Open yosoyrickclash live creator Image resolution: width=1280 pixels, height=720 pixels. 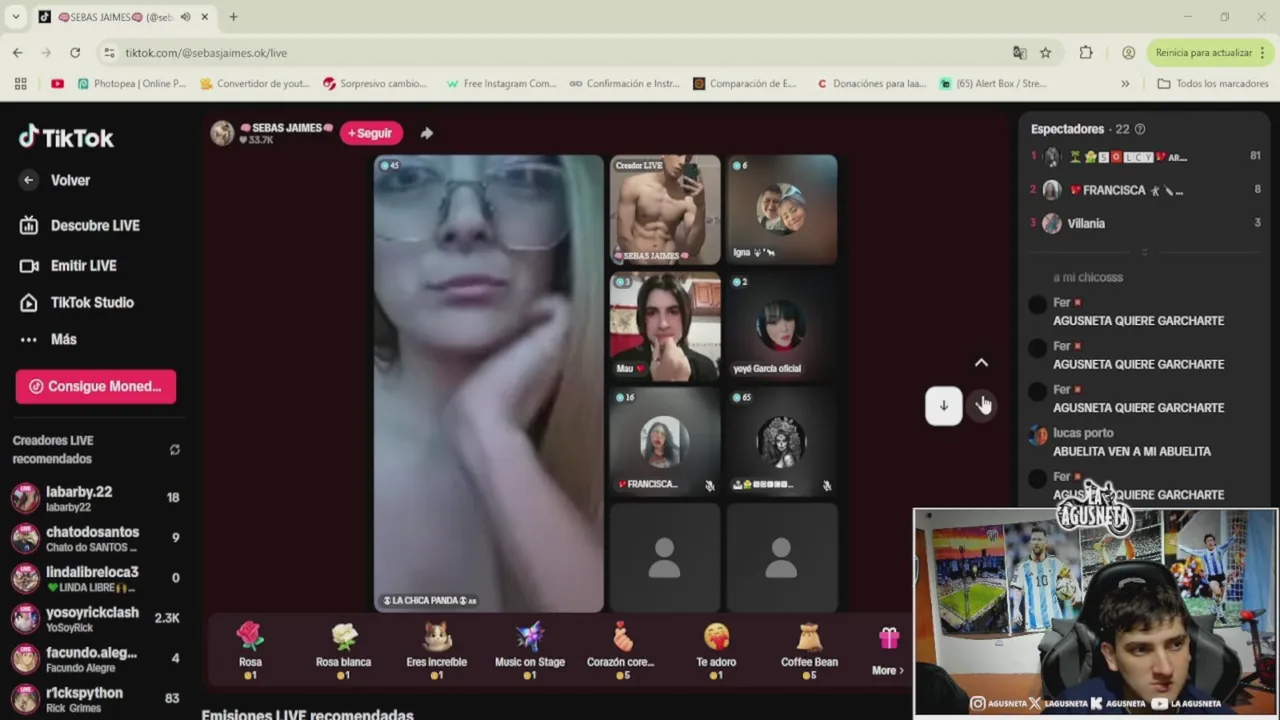[96, 618]
